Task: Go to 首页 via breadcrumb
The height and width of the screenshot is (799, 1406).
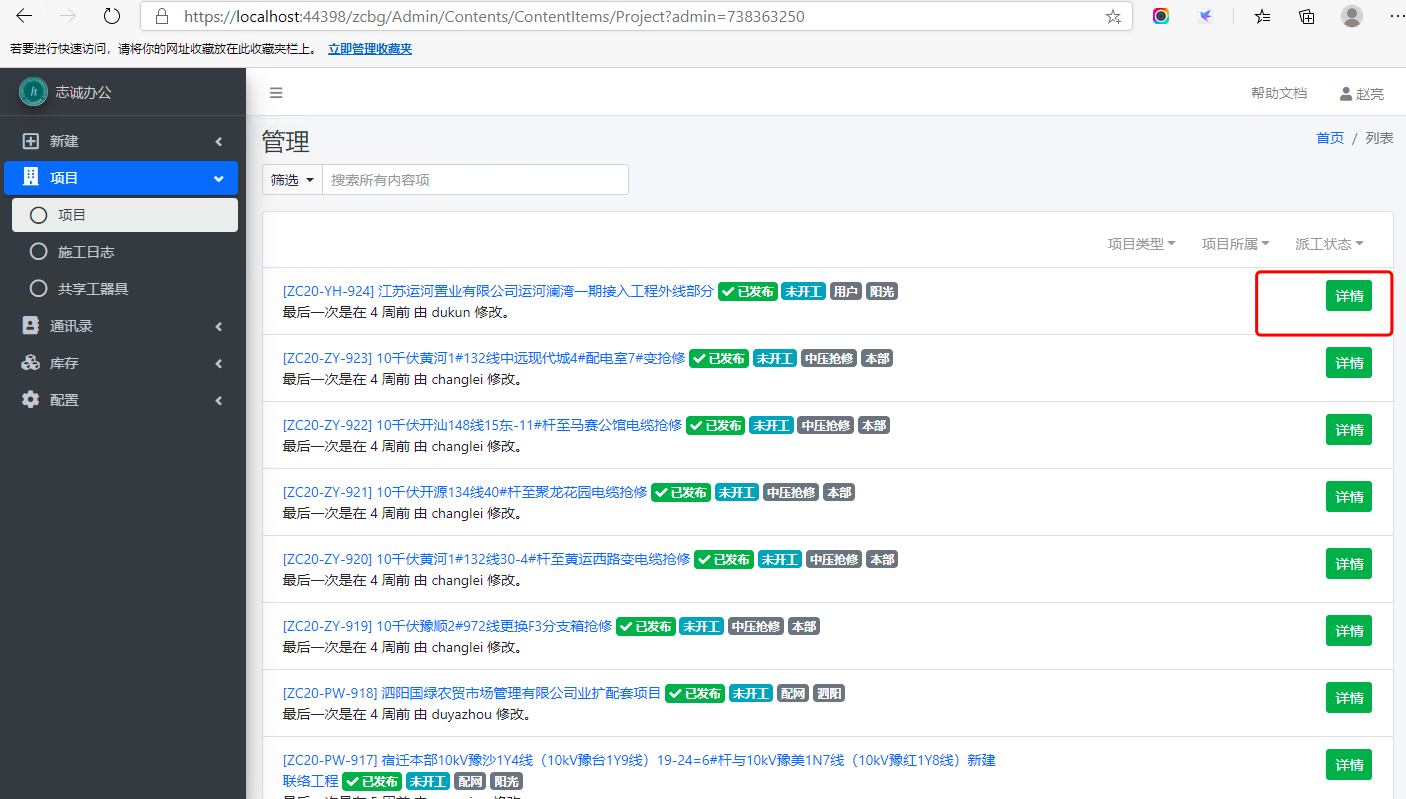Action: 1330,137
